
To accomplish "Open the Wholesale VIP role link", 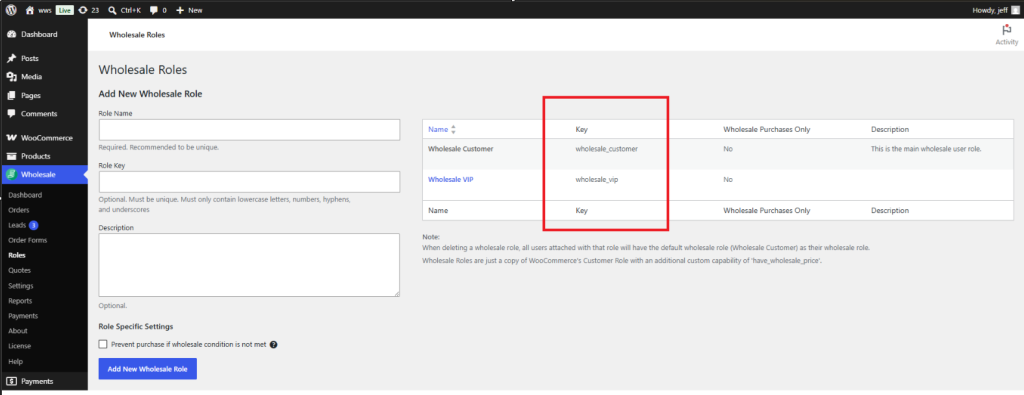I will [x=451, y=179].
